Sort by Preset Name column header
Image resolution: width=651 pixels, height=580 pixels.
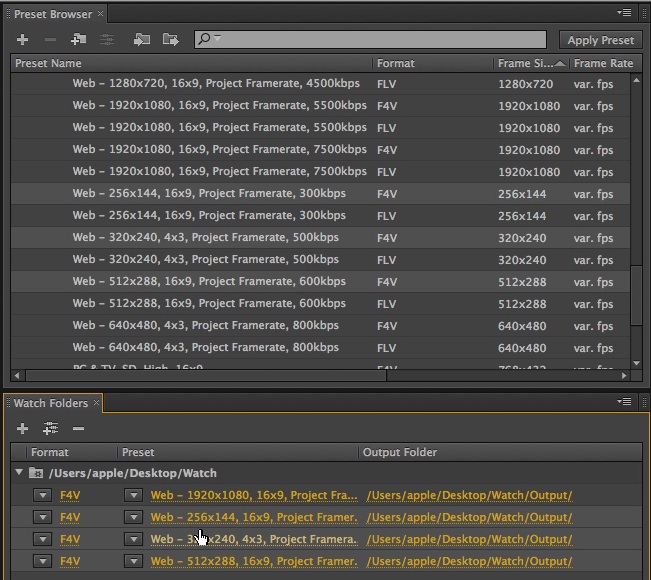(x=191, y=63)
